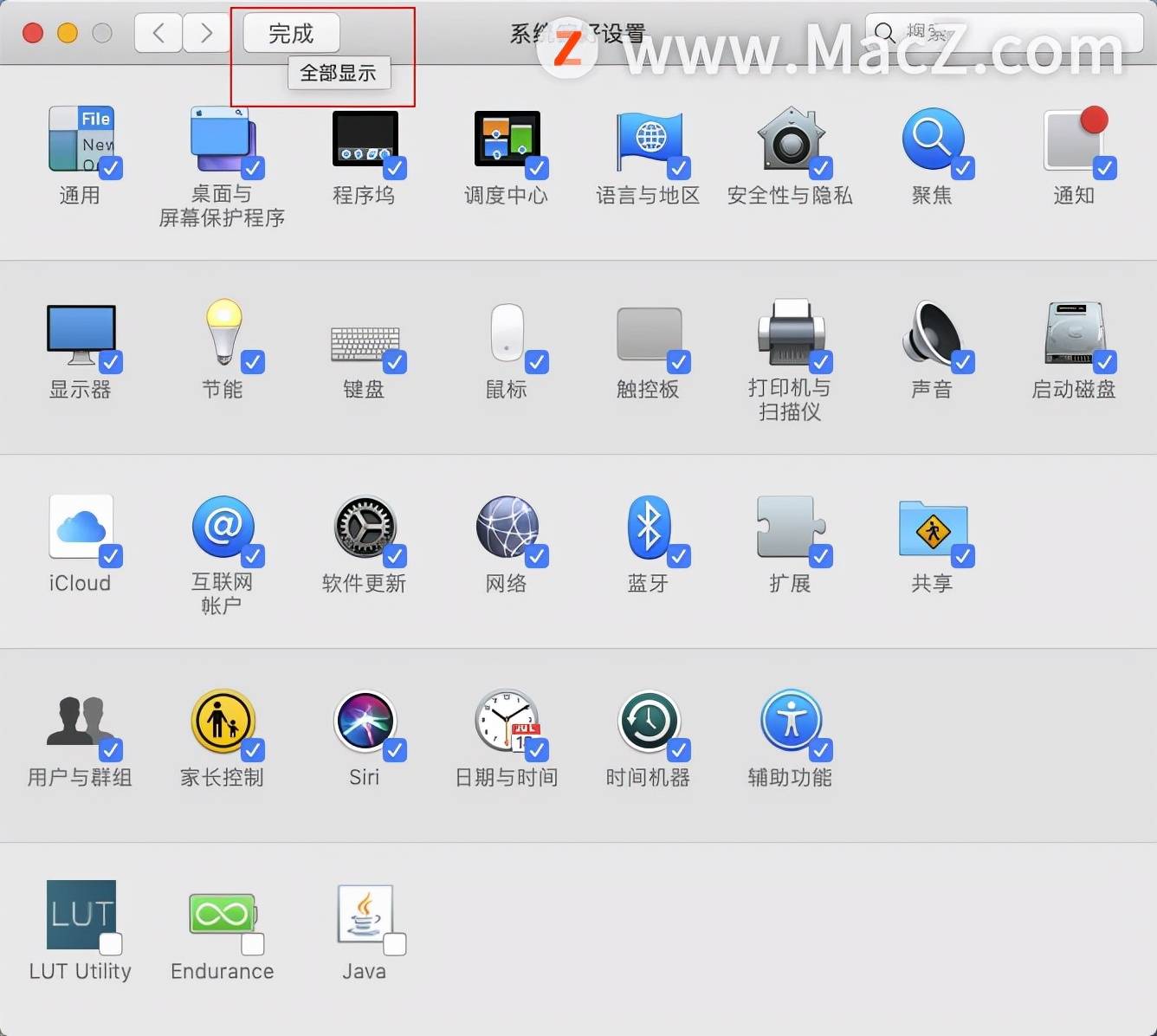Open the Bluetooth (蓝牙) icon
Viewport: 1157px width, 1036px height.
click(649, 527)
